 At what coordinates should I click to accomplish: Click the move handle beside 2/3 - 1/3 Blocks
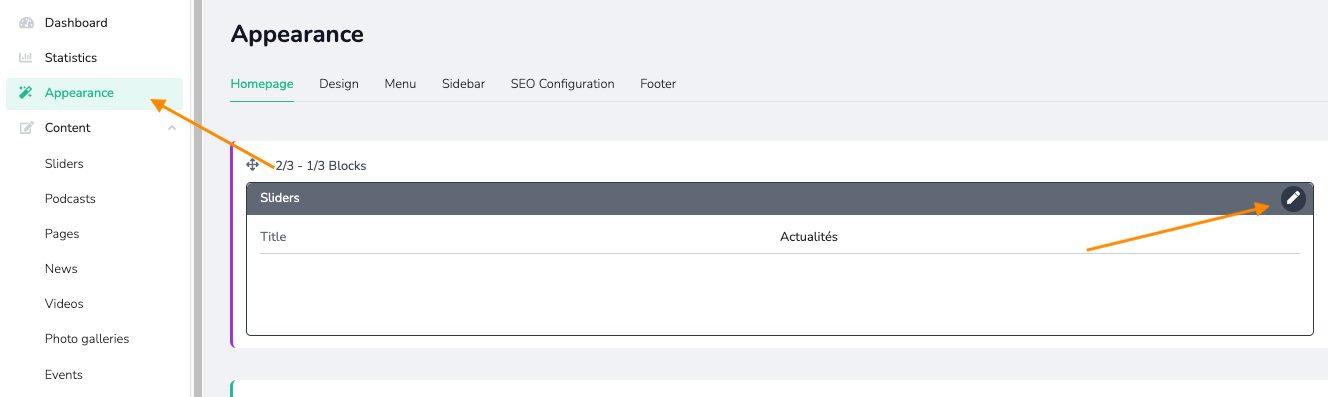coord(253,165)
